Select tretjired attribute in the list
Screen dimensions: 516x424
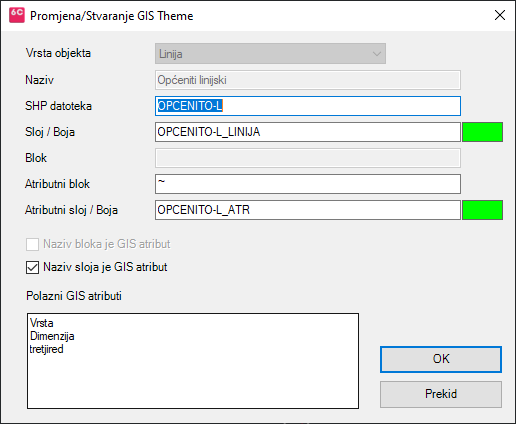coord(46,349)
